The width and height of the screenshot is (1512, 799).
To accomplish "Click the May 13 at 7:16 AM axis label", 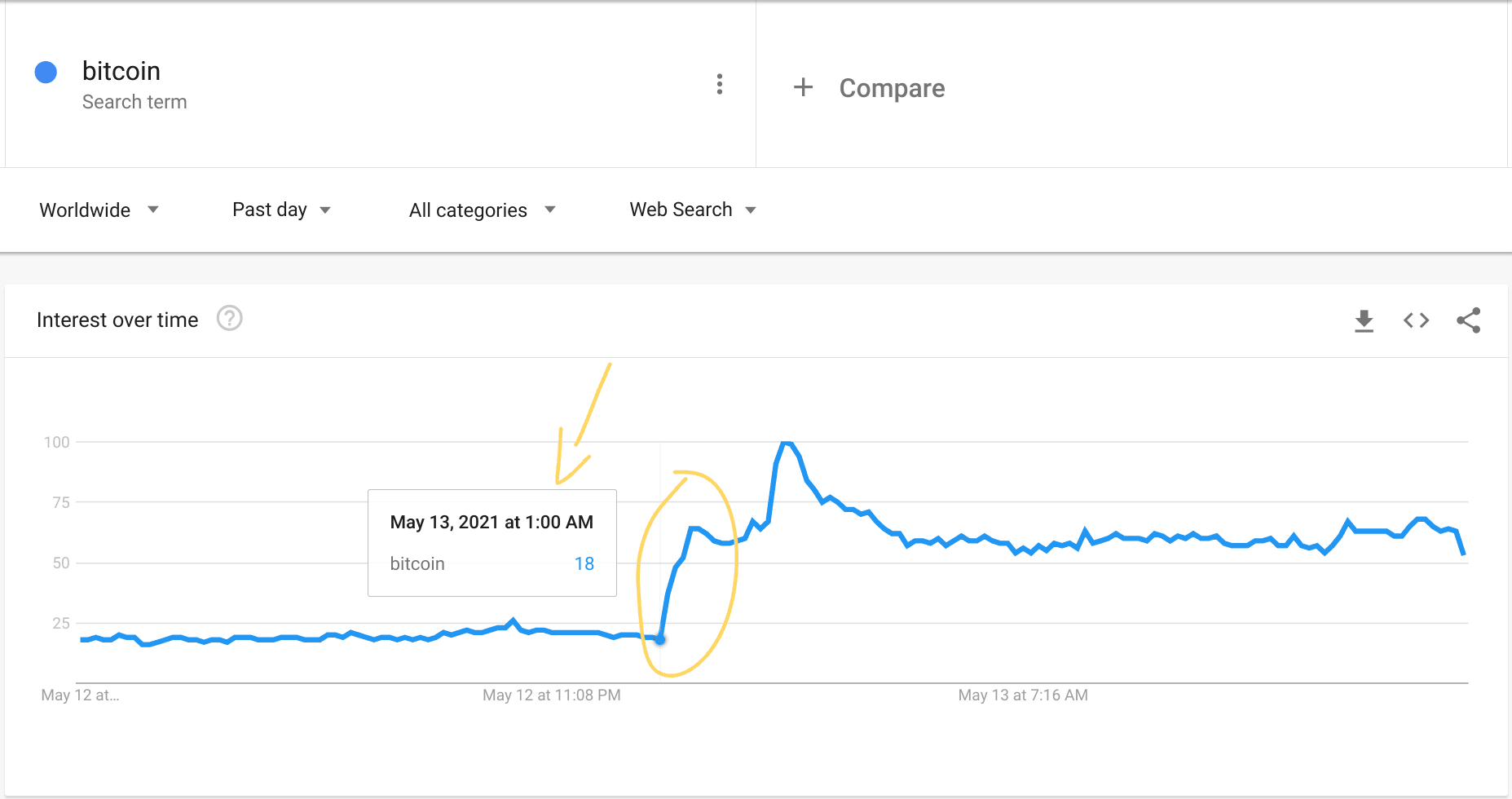I will tap(1023, 695).
